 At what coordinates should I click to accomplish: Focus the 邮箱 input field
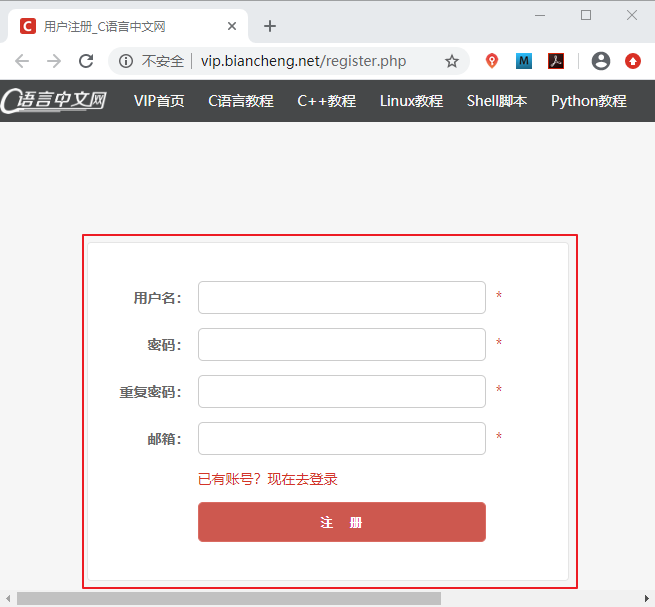342,439
